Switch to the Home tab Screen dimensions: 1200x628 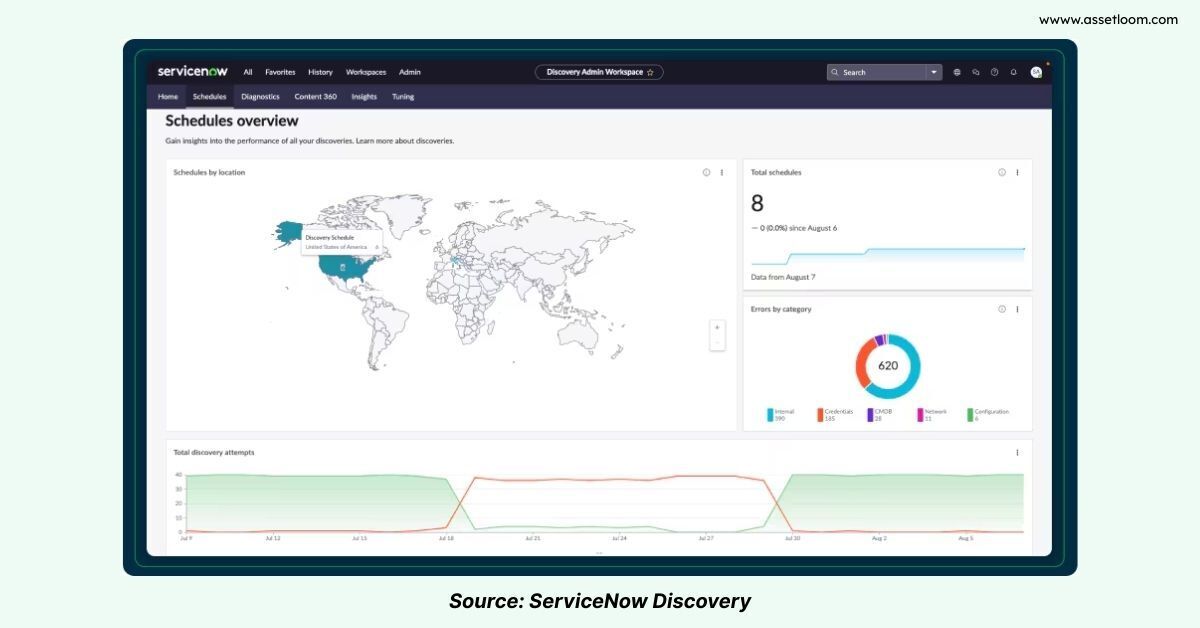[168, 97]
